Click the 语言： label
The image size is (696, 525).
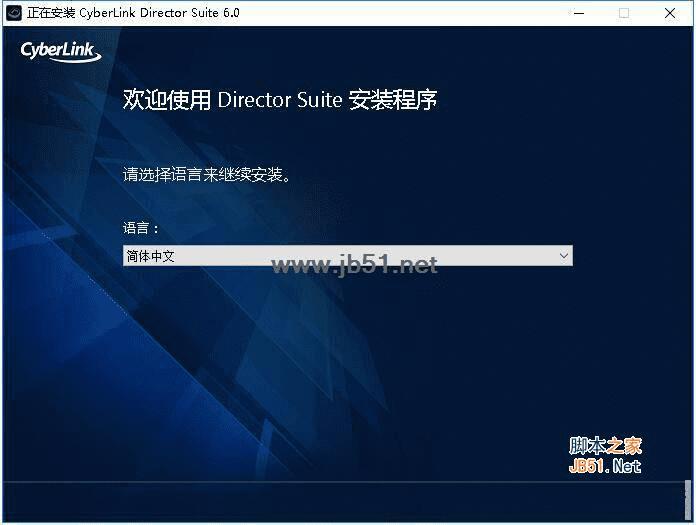141,228
